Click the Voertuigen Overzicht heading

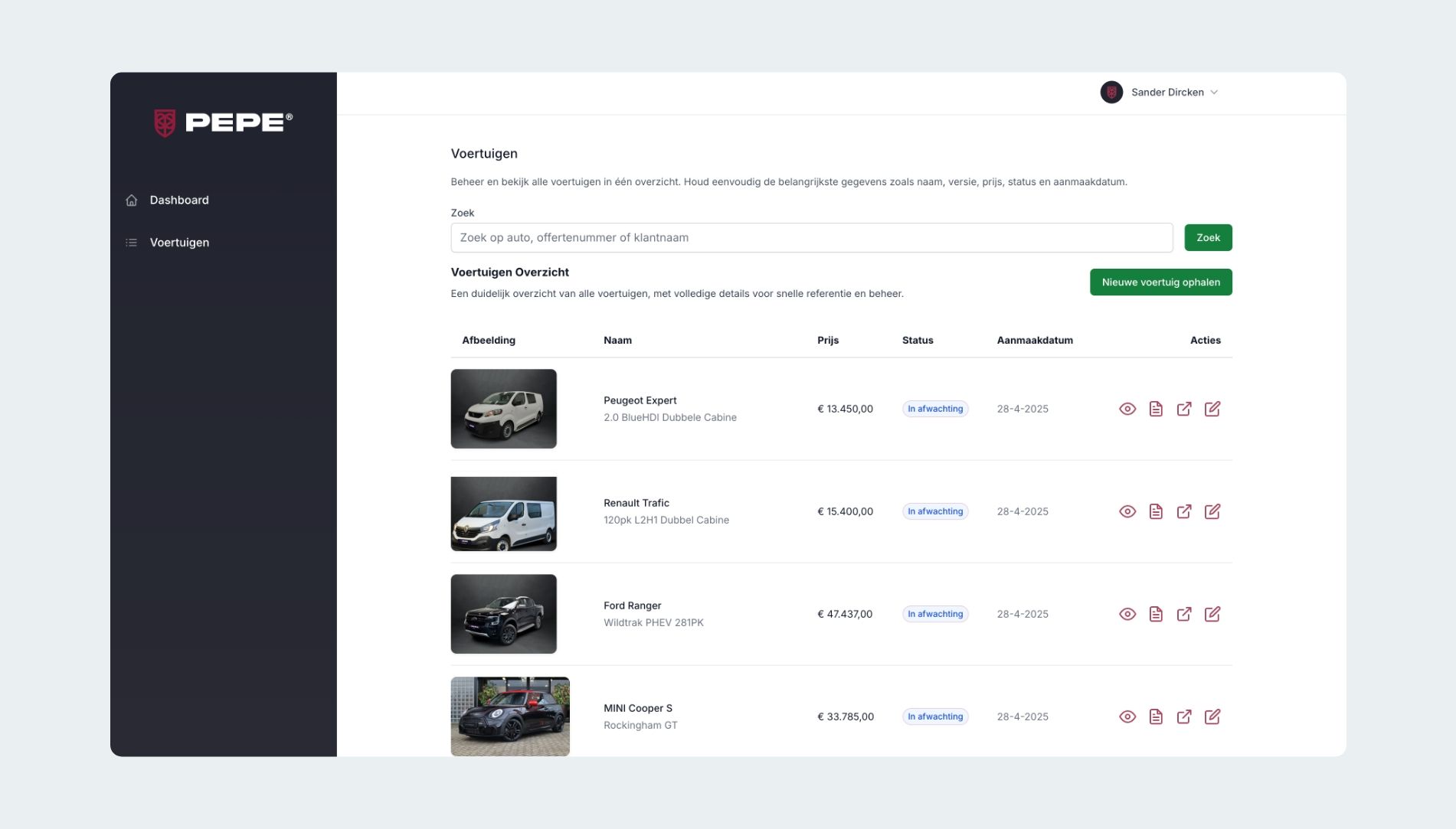(510, 272)
